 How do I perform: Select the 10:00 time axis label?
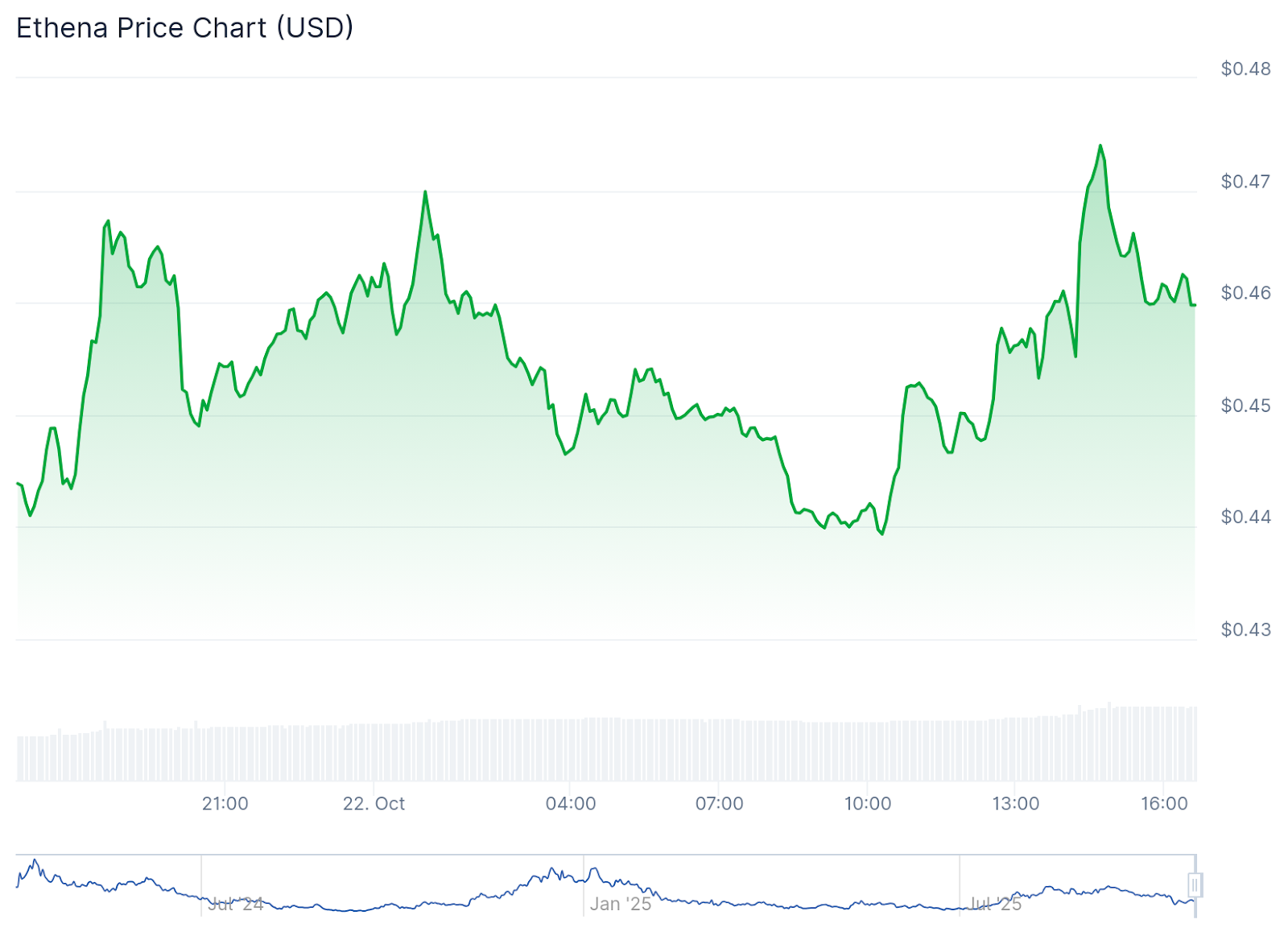(x=867, y=803)
